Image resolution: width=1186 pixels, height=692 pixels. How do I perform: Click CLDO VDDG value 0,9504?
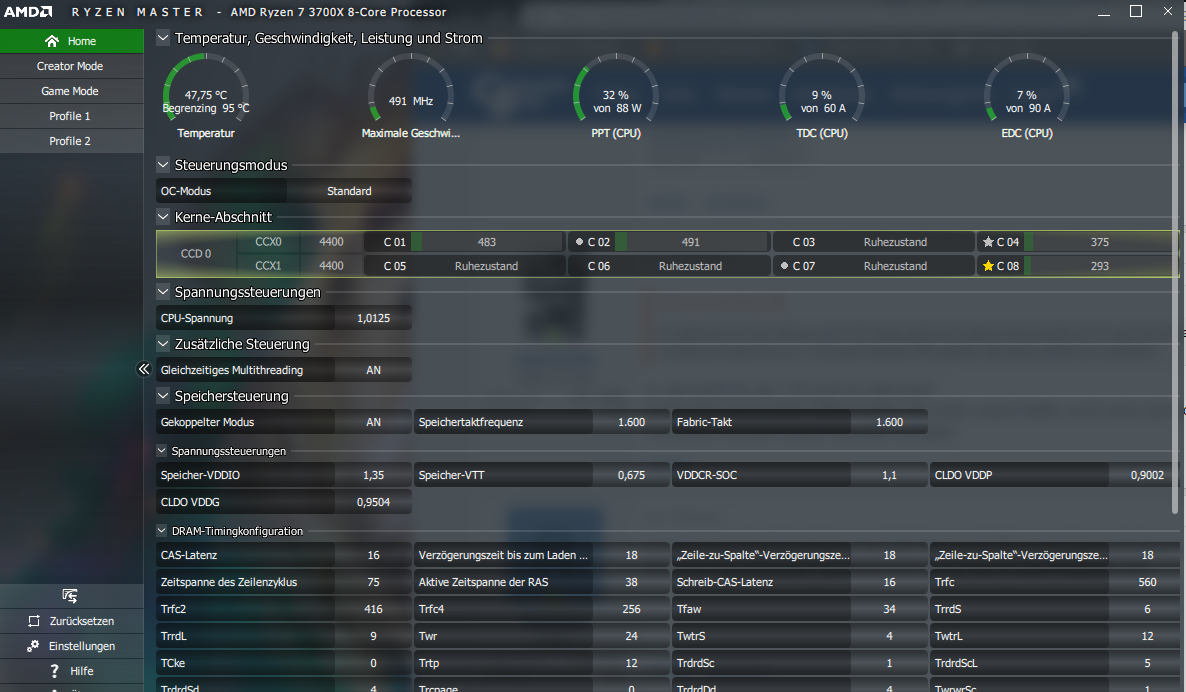pyautogui.click(x=374, y=502)
